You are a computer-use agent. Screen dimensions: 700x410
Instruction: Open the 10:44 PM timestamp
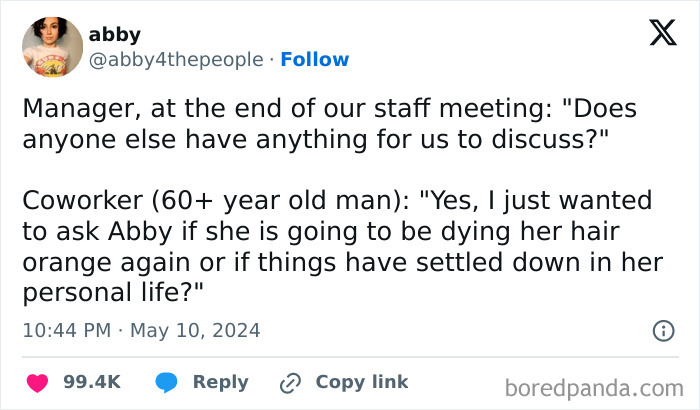click(x=67, y=331)
